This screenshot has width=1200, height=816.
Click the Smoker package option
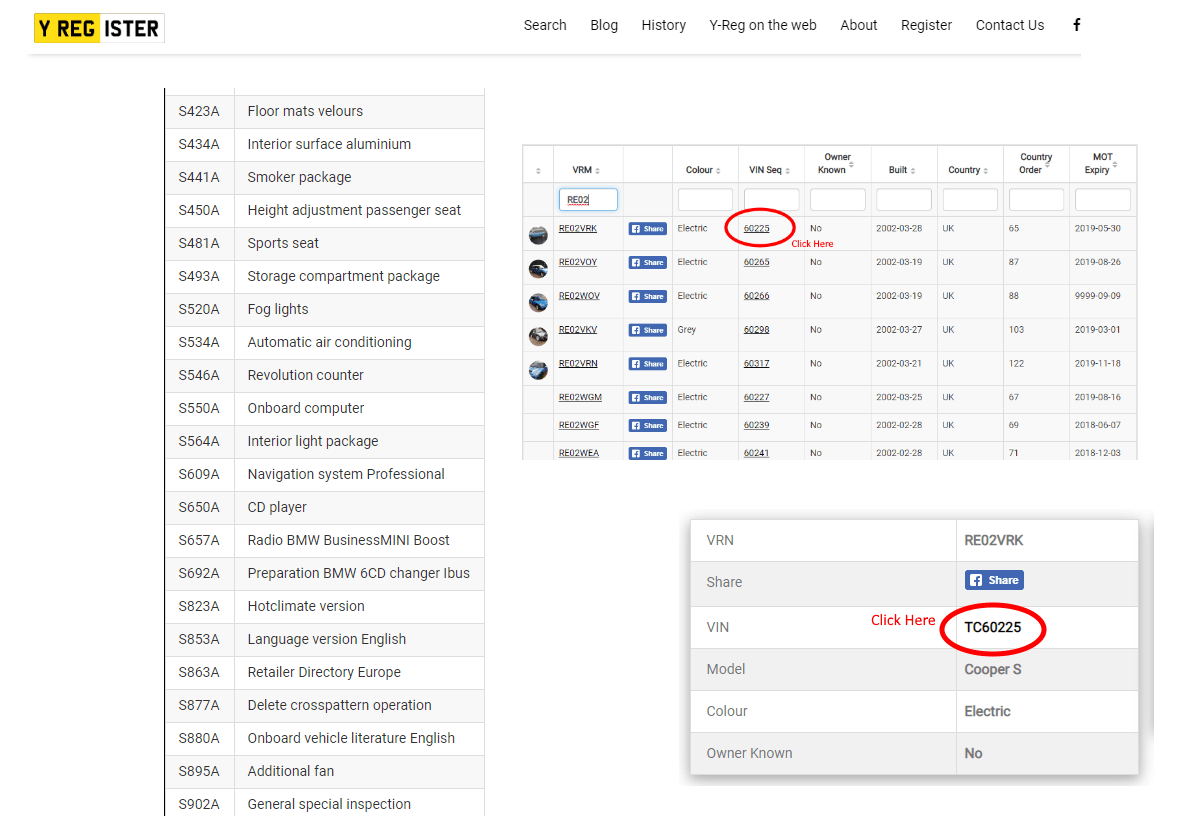[299, 177]
